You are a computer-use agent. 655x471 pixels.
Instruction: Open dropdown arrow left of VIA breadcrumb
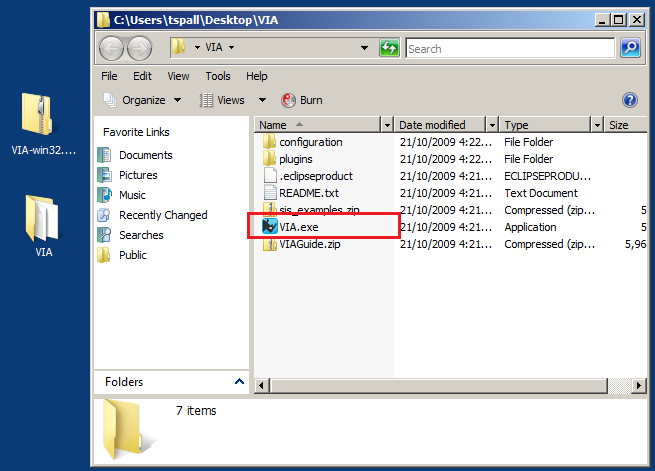coord(197,48)
